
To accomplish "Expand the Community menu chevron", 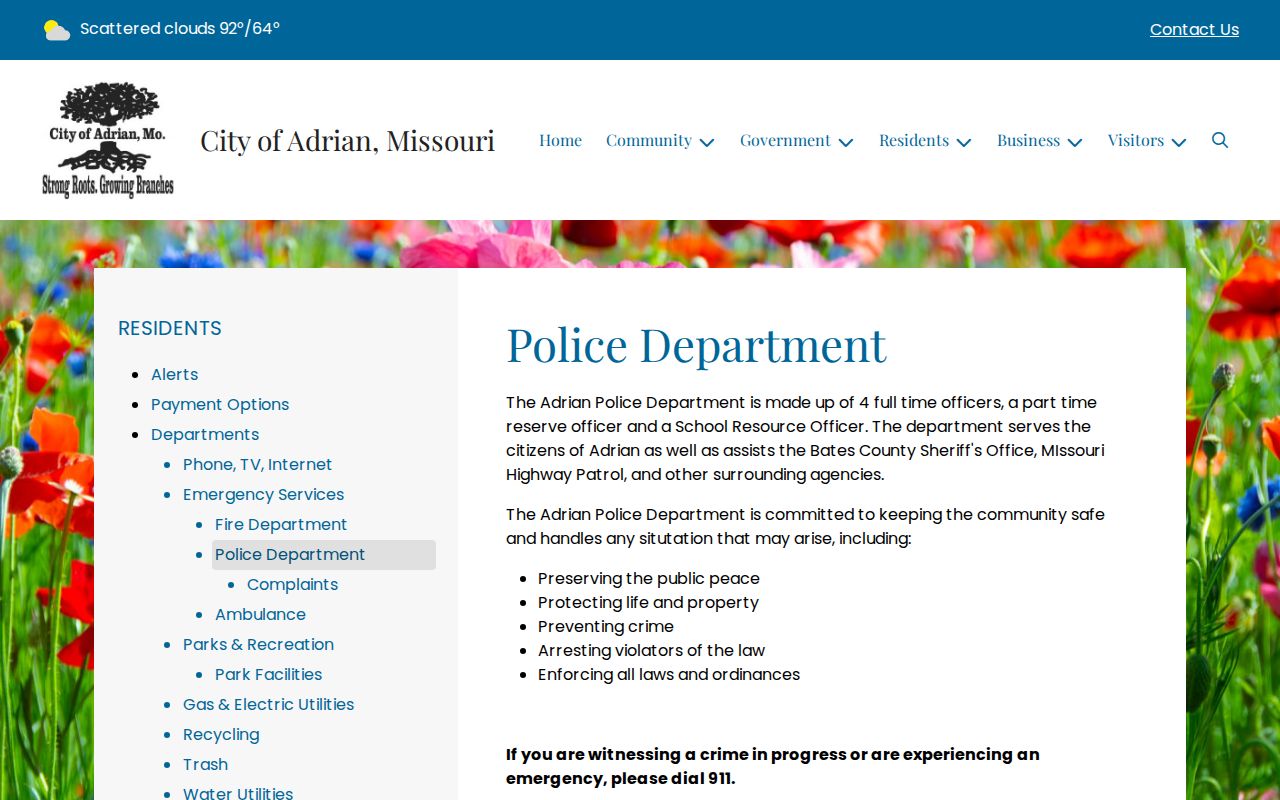I will pos(707,142).
